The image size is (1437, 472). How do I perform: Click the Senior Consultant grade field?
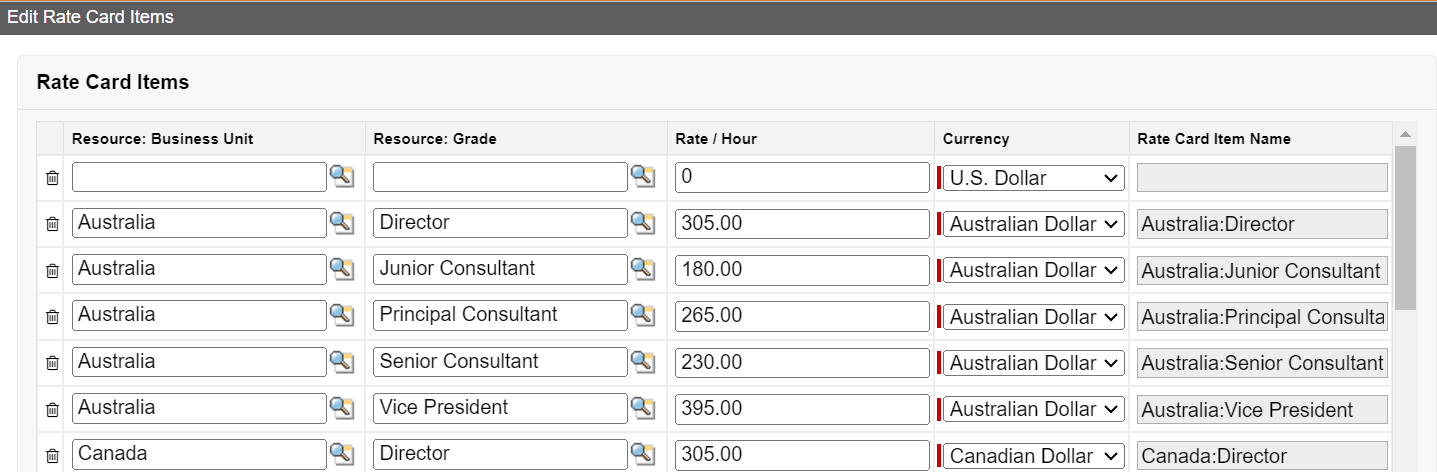(500, 362)
